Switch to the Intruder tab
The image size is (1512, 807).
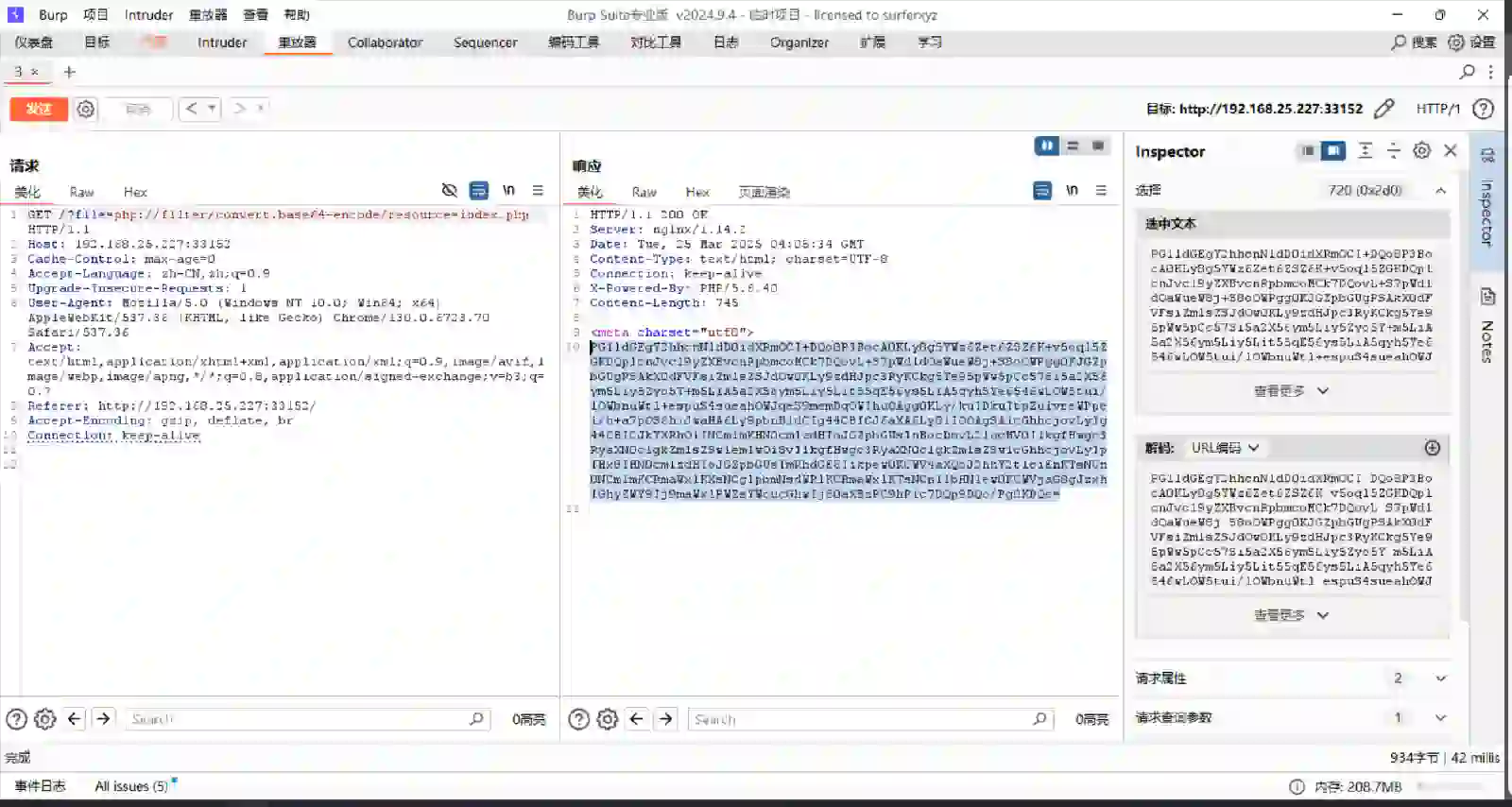click(x=222, y=43)
